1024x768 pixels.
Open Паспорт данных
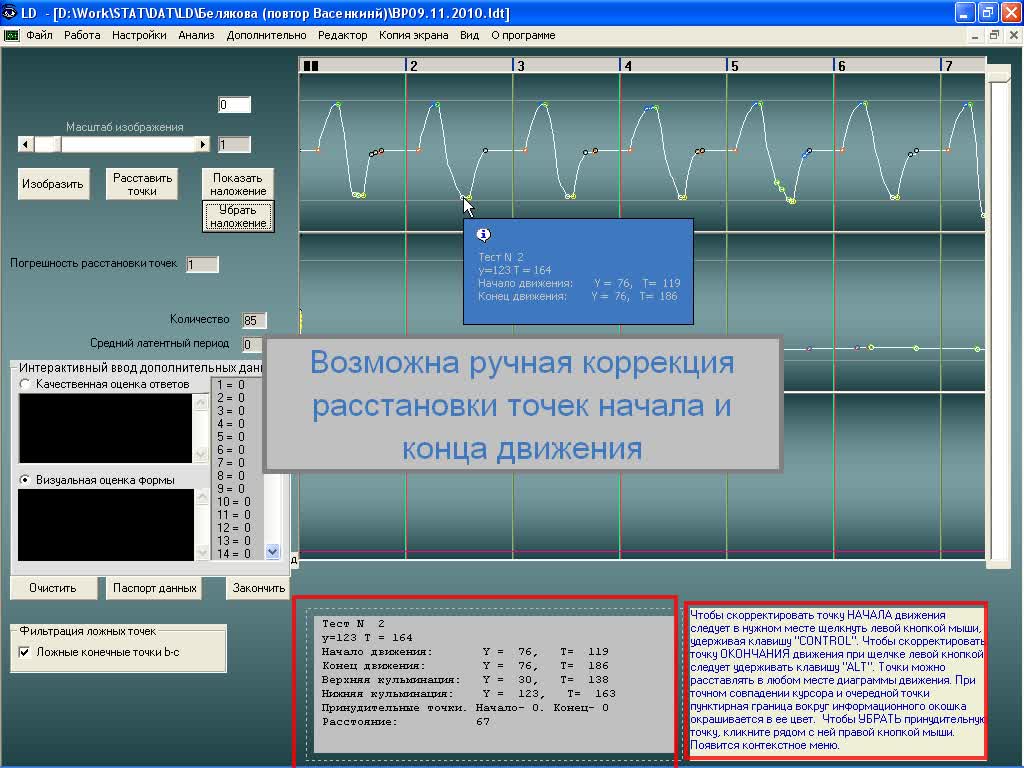pos(154,588)
